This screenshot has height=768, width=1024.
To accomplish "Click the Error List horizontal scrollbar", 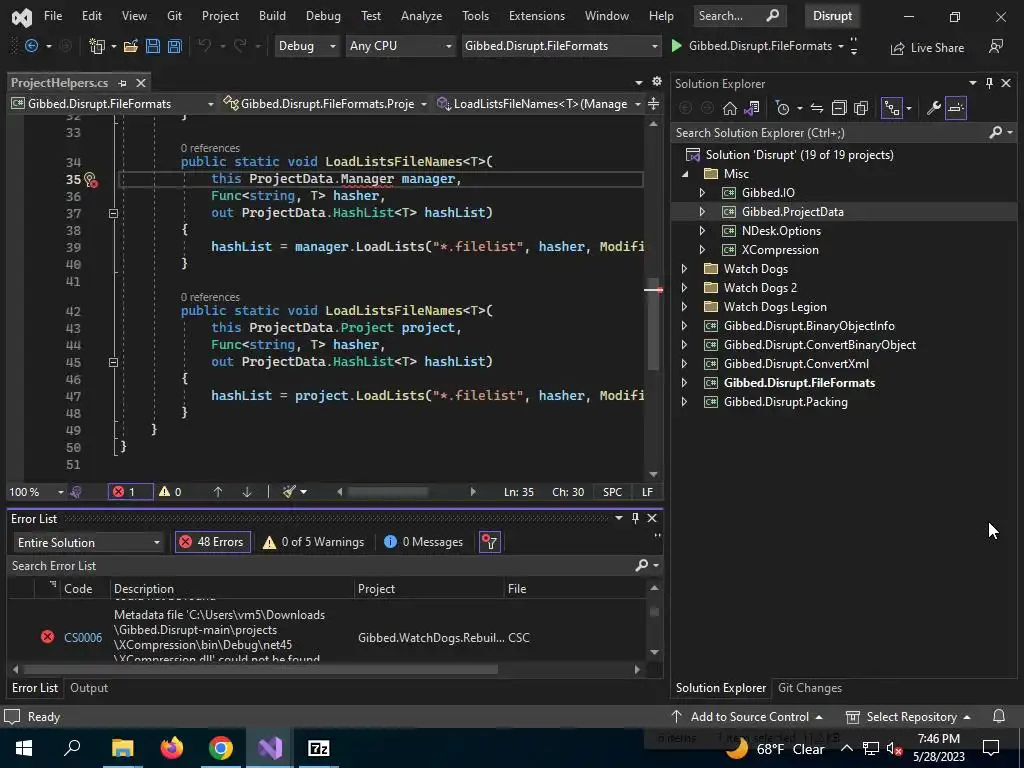I will 261,669.
